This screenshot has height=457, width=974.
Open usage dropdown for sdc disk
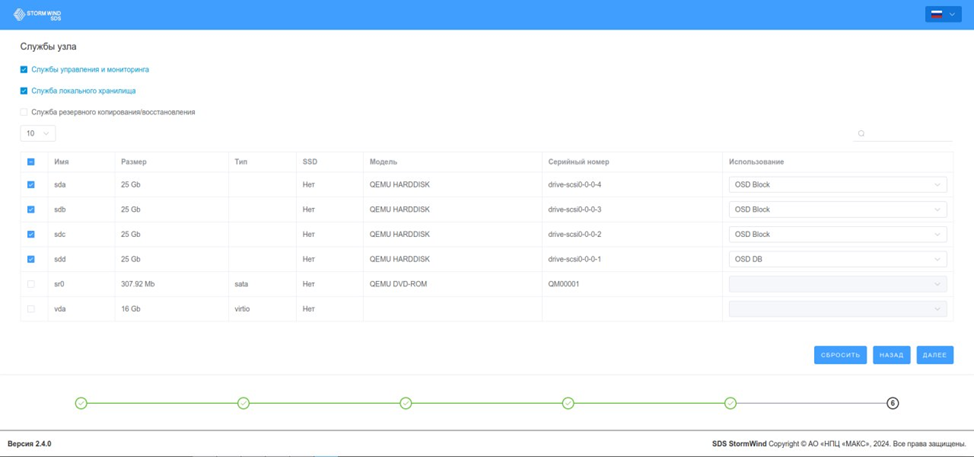pyautogui.click(x=838, y=234)
